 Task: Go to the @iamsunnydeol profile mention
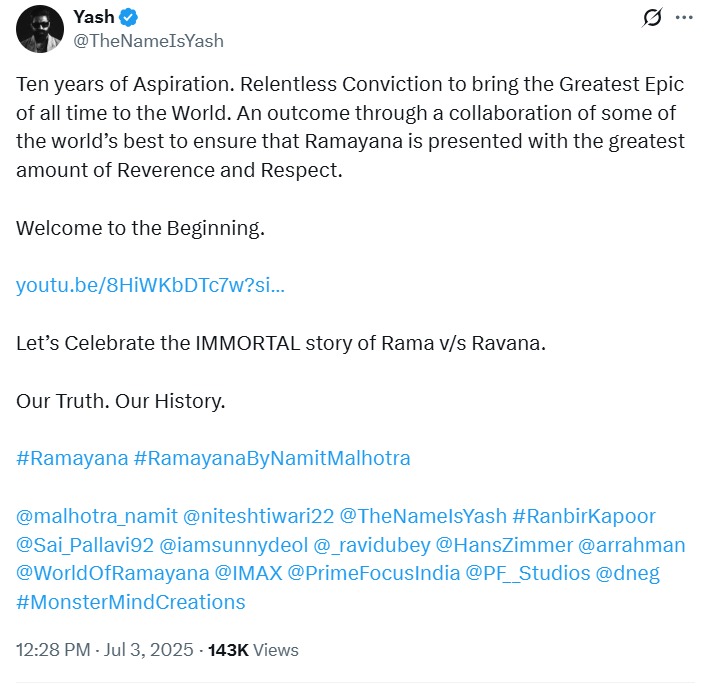point(228,545)
